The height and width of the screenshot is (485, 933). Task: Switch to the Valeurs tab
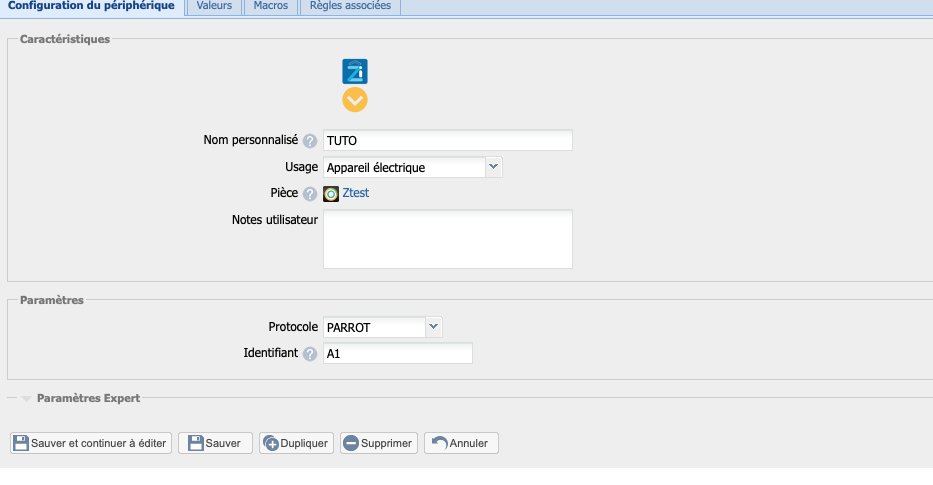click(x=214, y=6)
